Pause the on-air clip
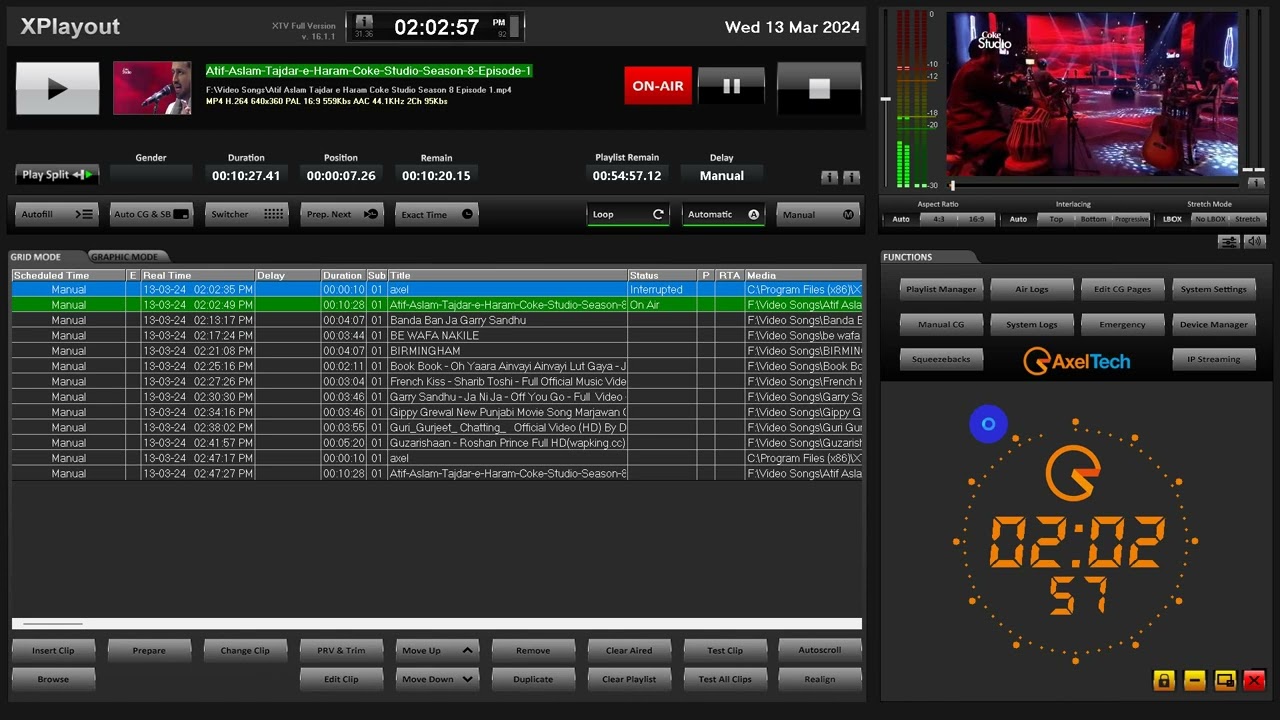Image resolution: width=1280 pixels, height=720 pixels. click(x=731, y=86)
